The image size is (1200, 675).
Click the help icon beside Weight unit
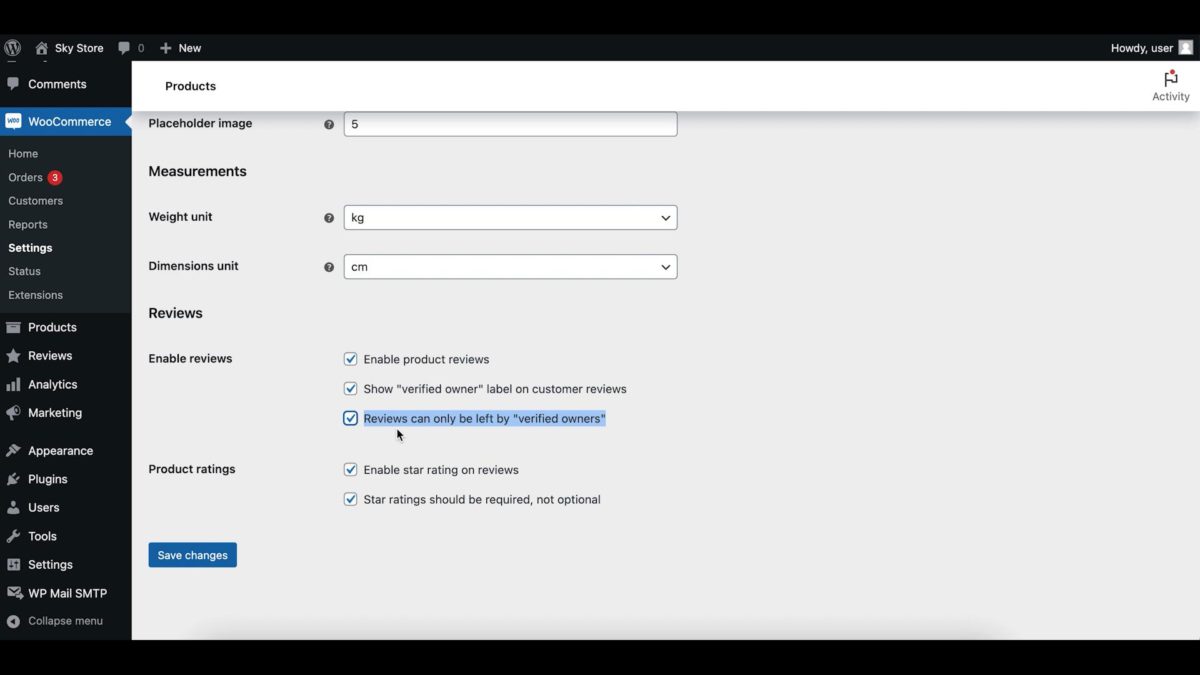(x=329, y=217)
